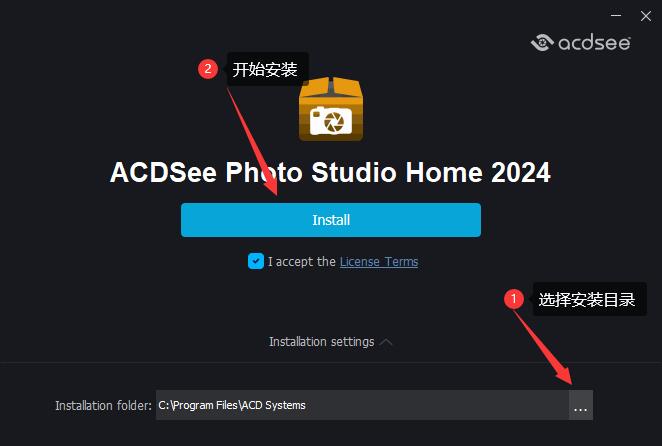Click the red number 2 badge
662x446 pixels.
click(208, 68)
